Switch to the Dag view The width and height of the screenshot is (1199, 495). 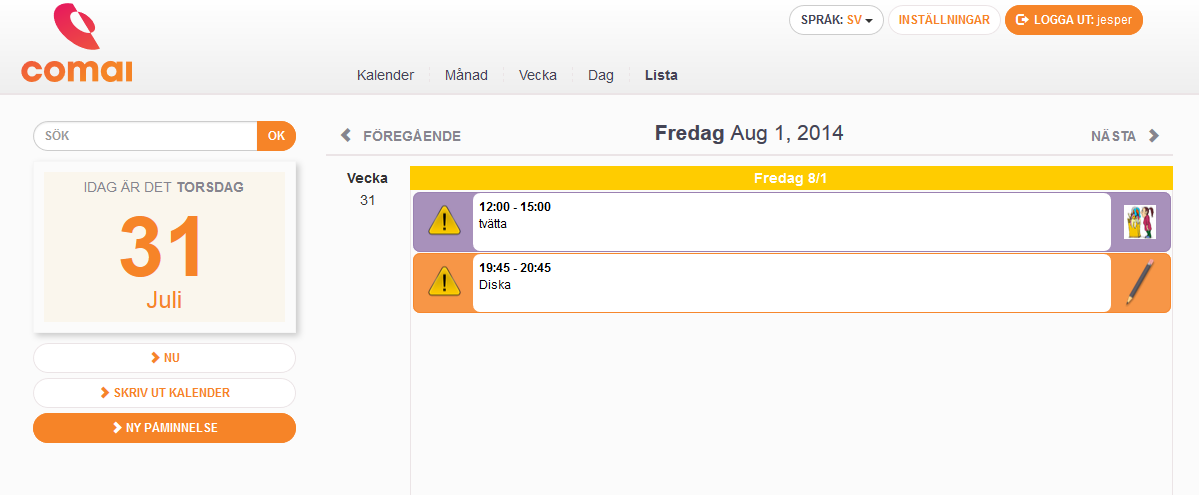pos(601,75)
